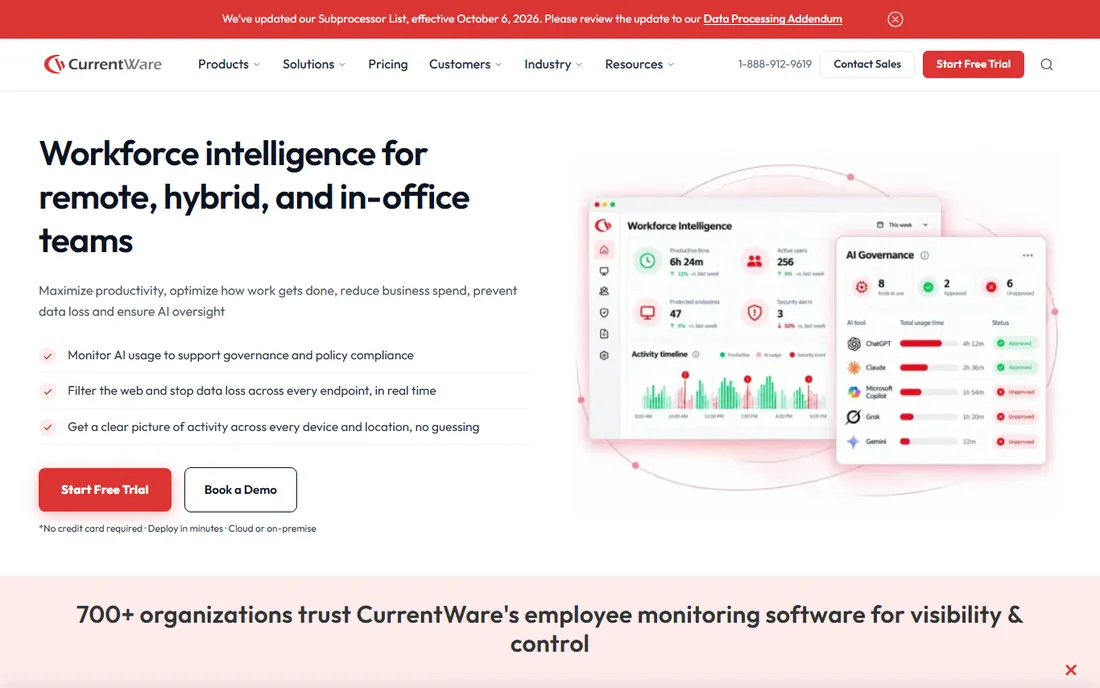
Task: Click the Book a Demo button
Action: [241, 490]
